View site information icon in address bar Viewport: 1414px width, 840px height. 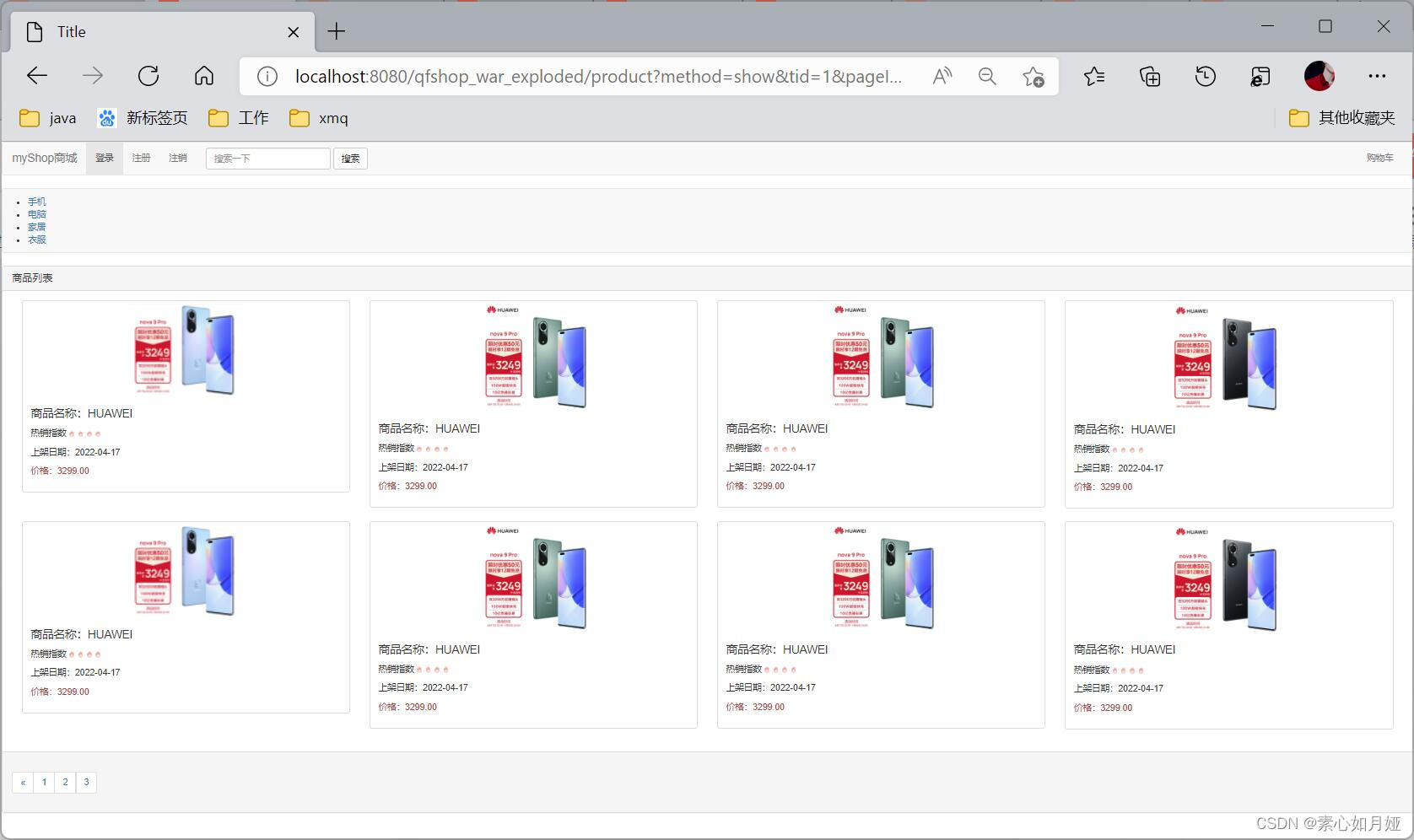(267, 77)
